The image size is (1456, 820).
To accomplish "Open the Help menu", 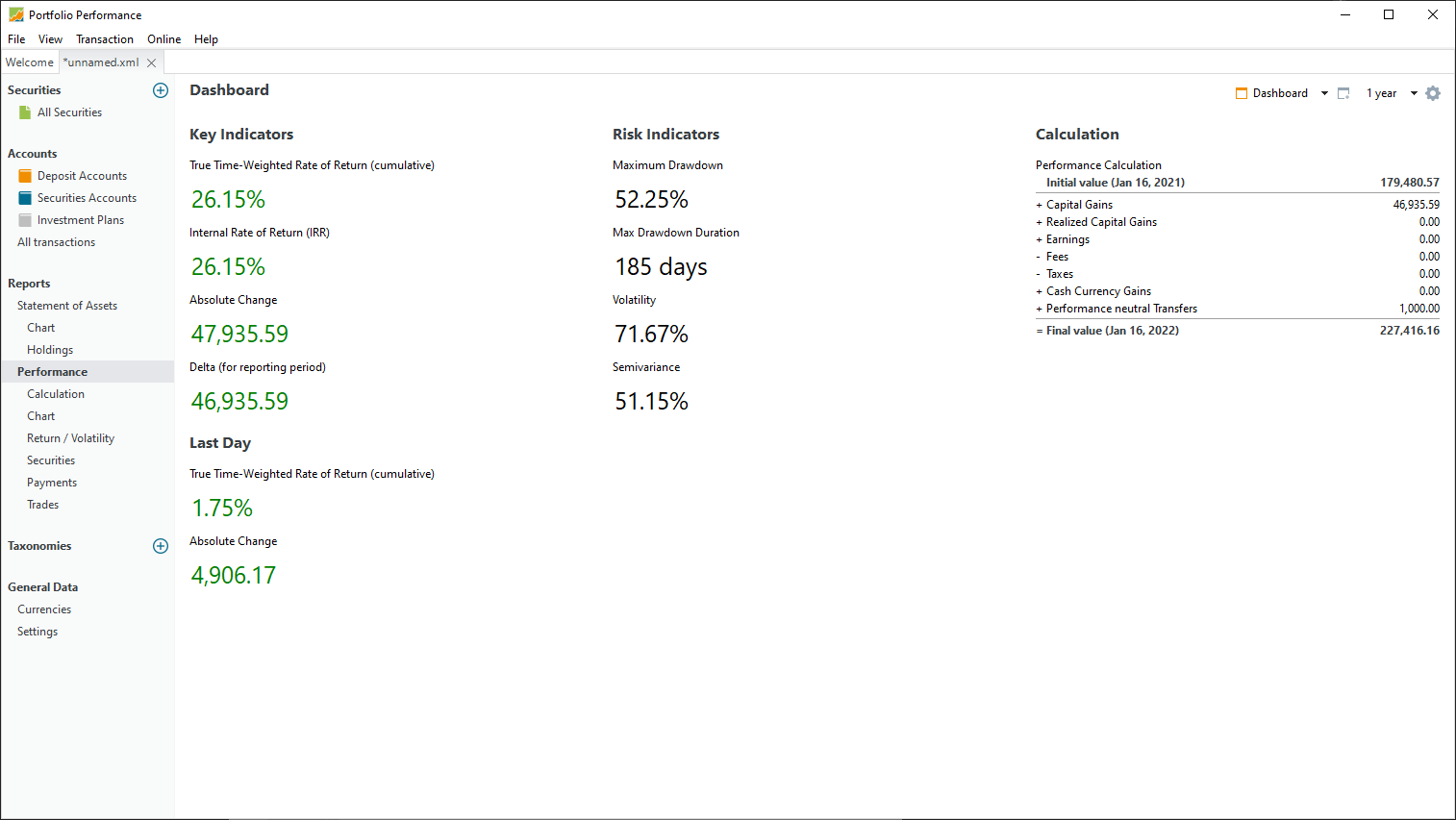I will pos(206,39).
